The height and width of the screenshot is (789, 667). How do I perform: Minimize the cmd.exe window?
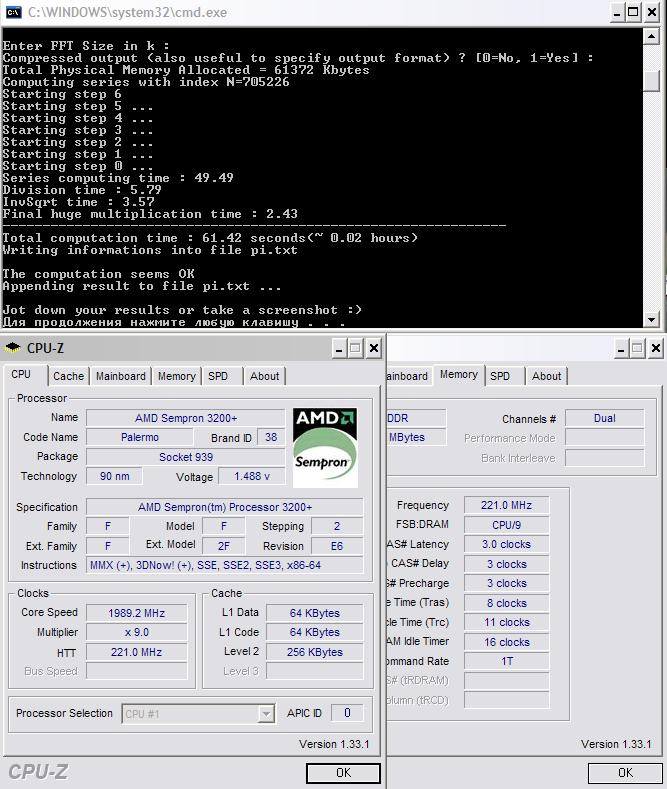(618, 12)
